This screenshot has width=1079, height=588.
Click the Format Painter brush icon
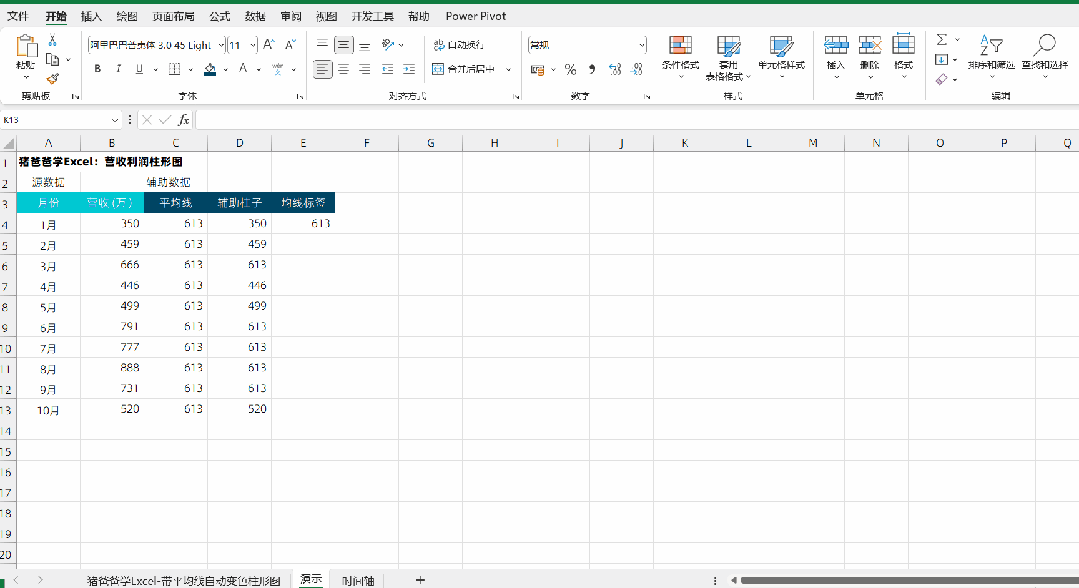click(52, 79)
